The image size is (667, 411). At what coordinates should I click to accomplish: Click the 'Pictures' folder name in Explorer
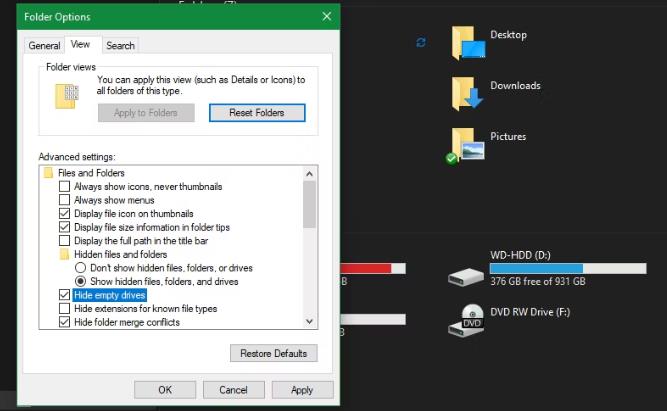coord(508,137)
